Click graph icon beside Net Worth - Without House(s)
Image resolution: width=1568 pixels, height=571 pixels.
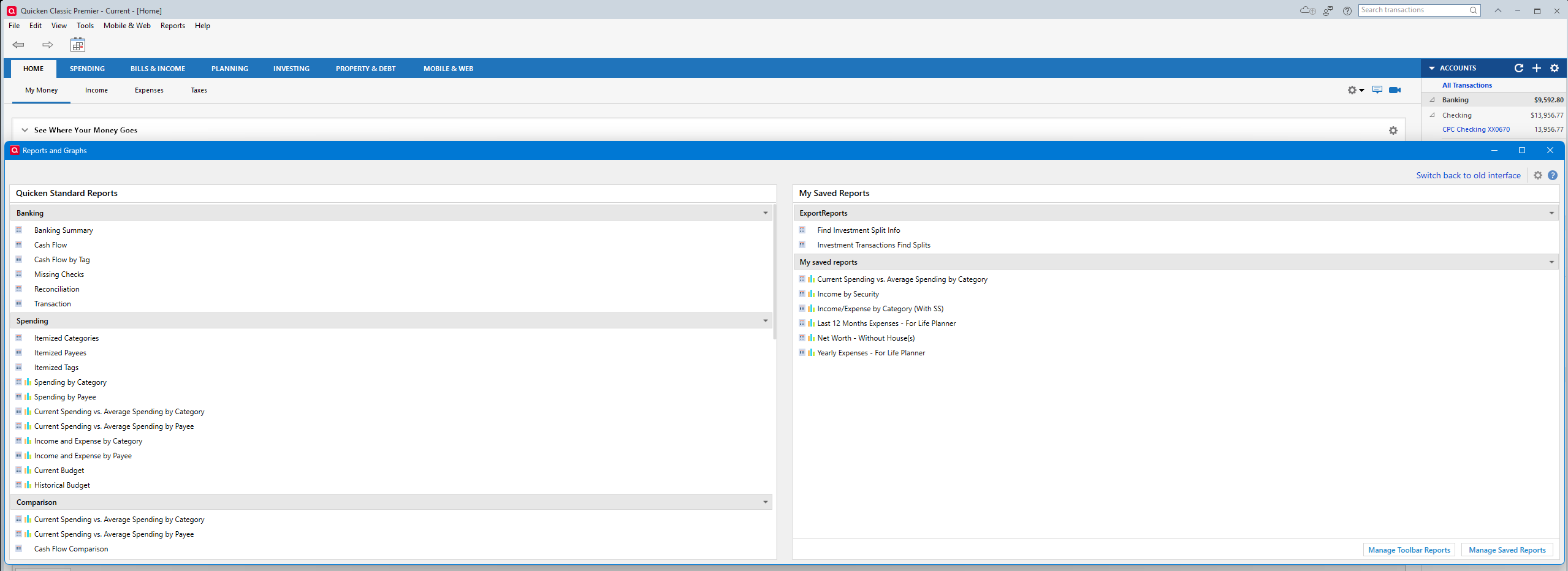[x=811, y=338]
